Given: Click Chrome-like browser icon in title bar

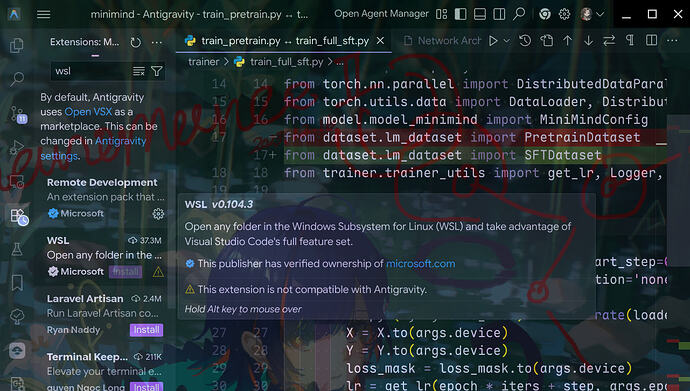Looking at the screenshot, I should pyautogui.click(x=545, y=14).
